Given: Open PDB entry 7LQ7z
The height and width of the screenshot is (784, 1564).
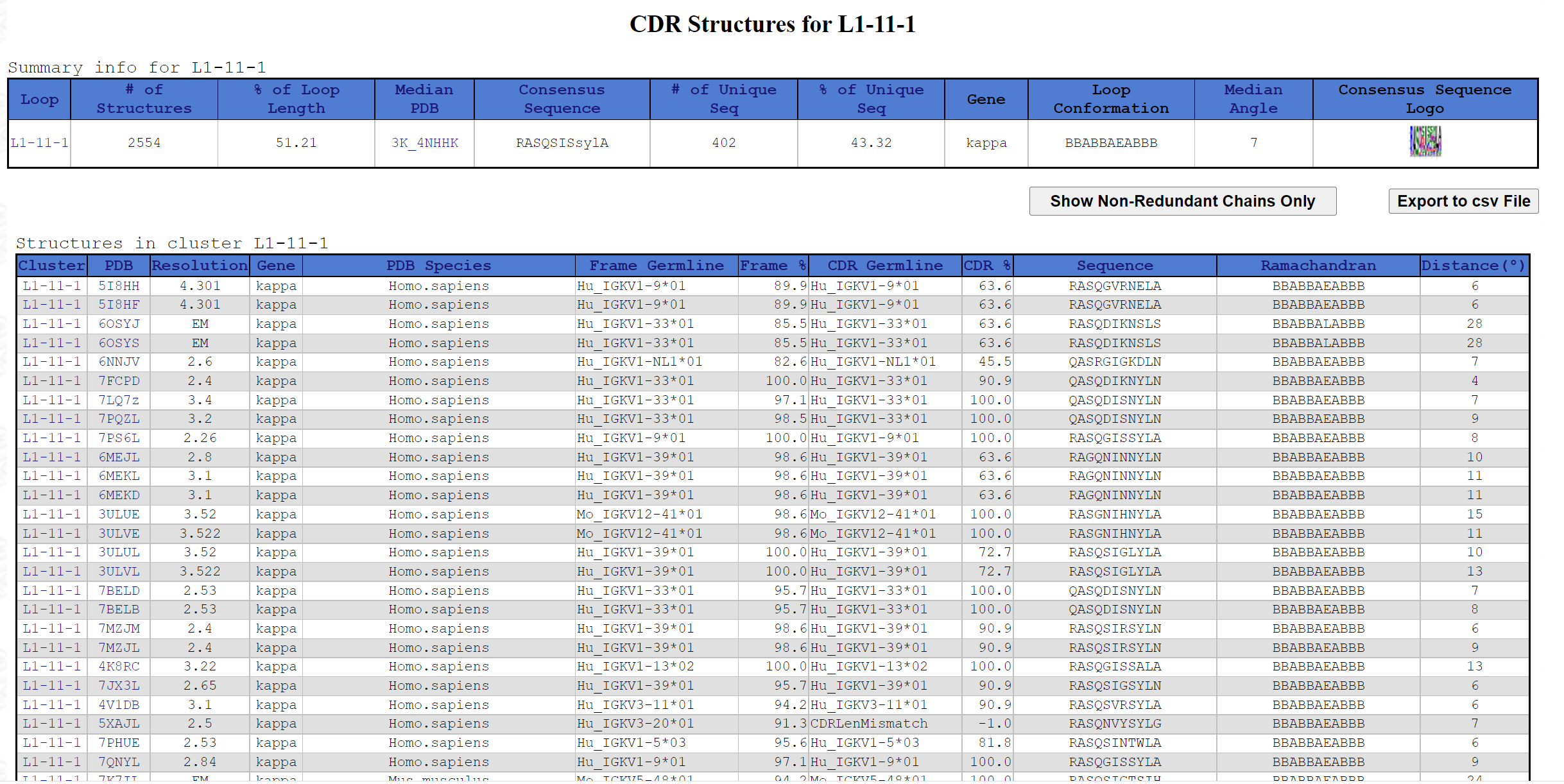Looking at the screenshot, I should pos(119,400).
